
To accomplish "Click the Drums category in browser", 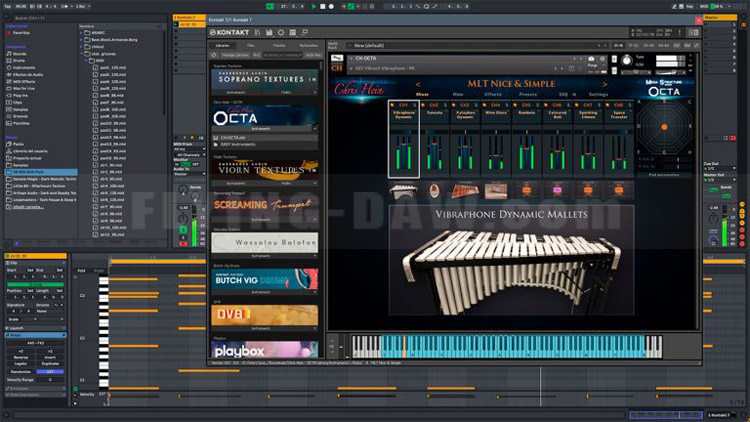I will pyautogui.click(x=21, y=60).
